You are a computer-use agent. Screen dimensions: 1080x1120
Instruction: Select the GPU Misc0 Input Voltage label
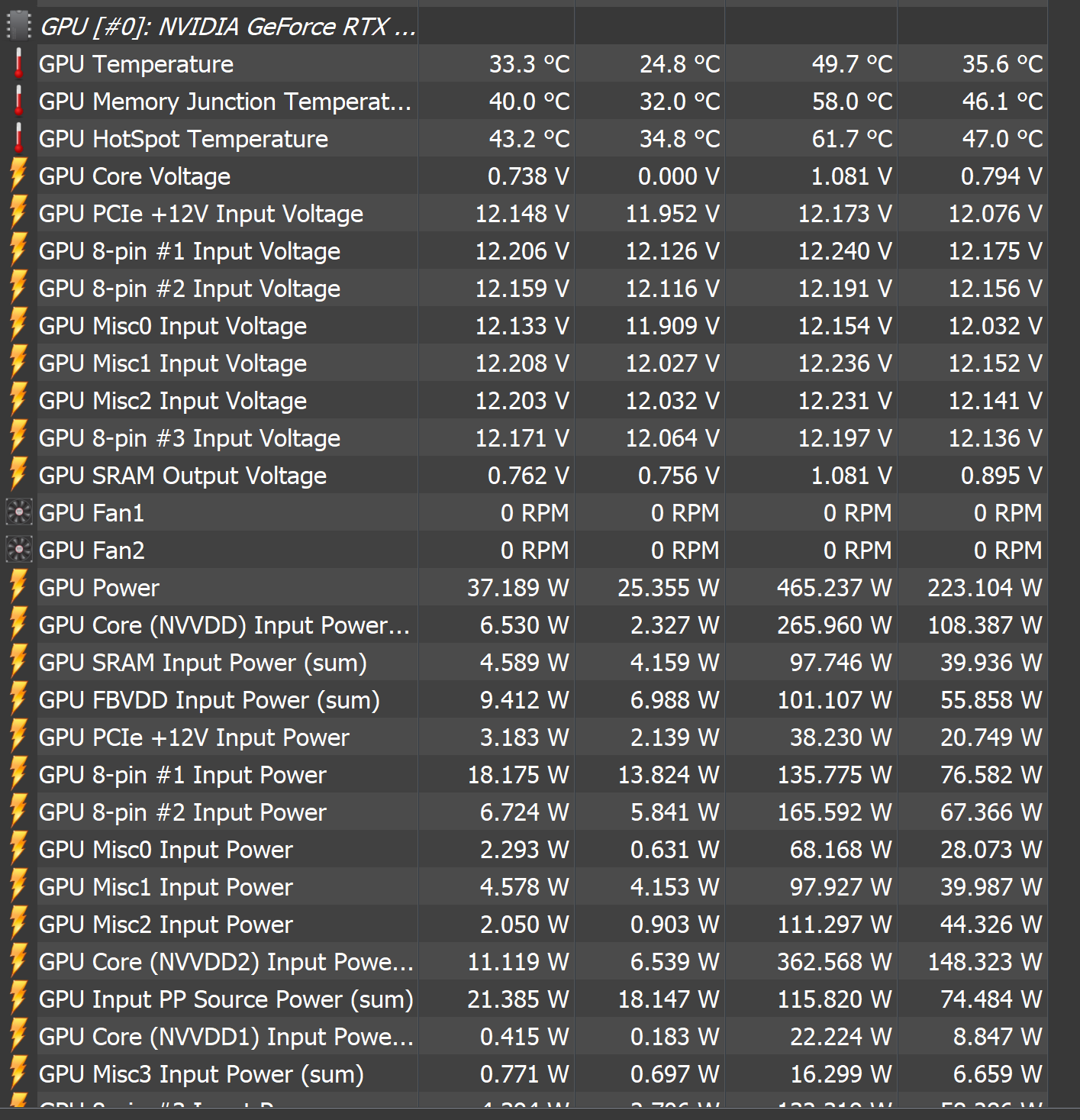pos(172,326)
